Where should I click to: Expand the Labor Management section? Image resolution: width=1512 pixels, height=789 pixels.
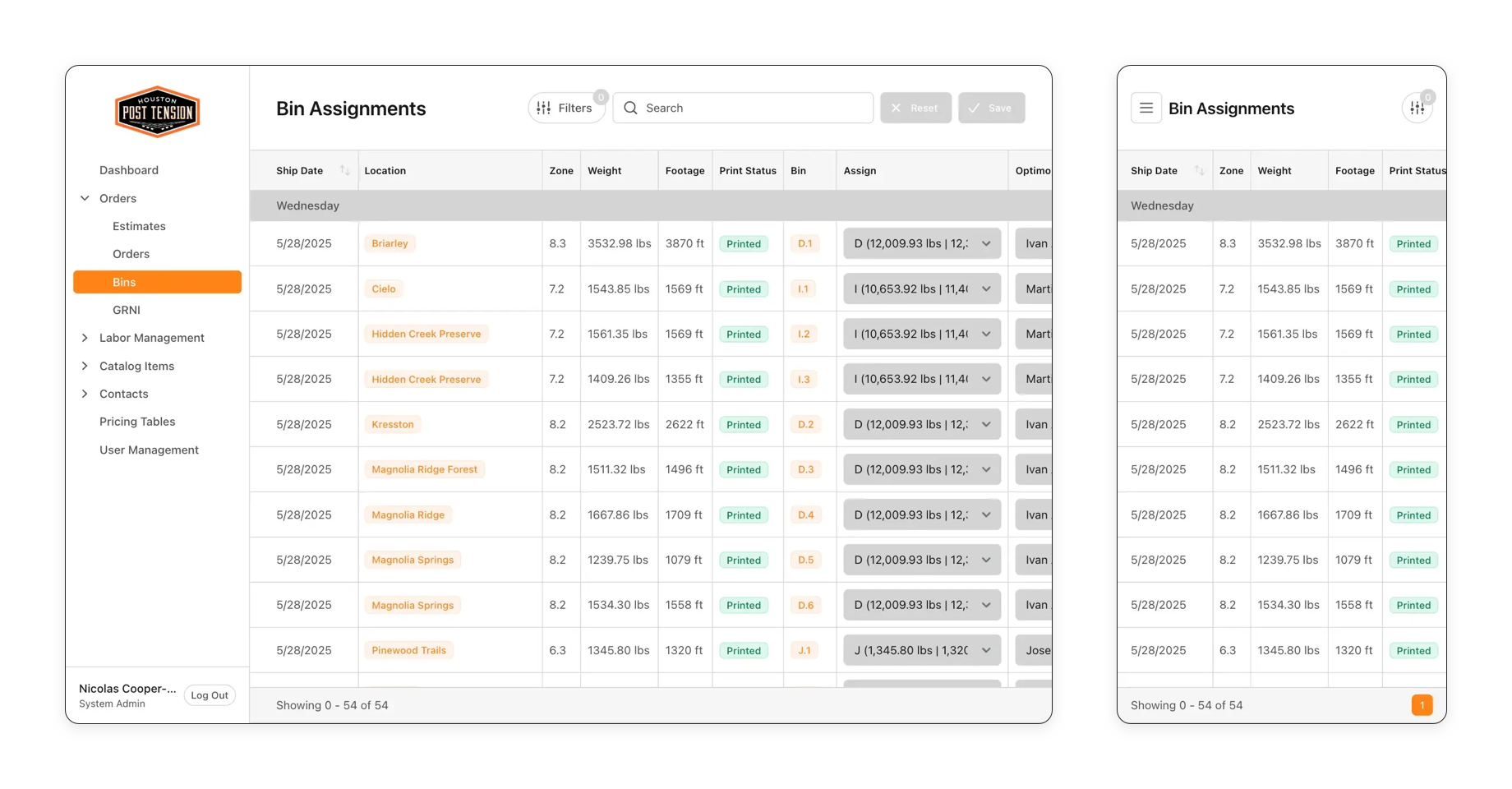85,338
